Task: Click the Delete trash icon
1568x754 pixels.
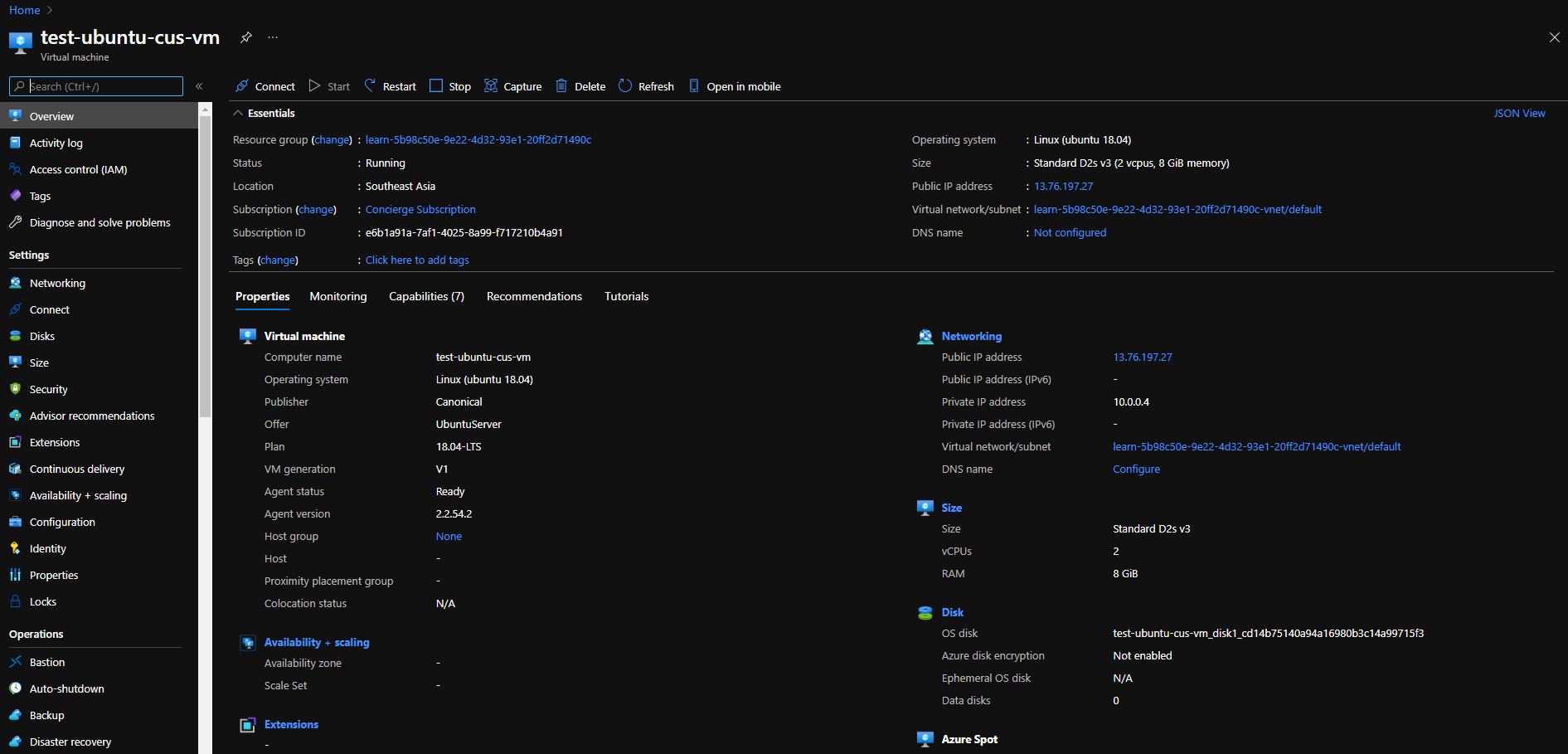Action: pyautogui.click(x=561, y=85)
